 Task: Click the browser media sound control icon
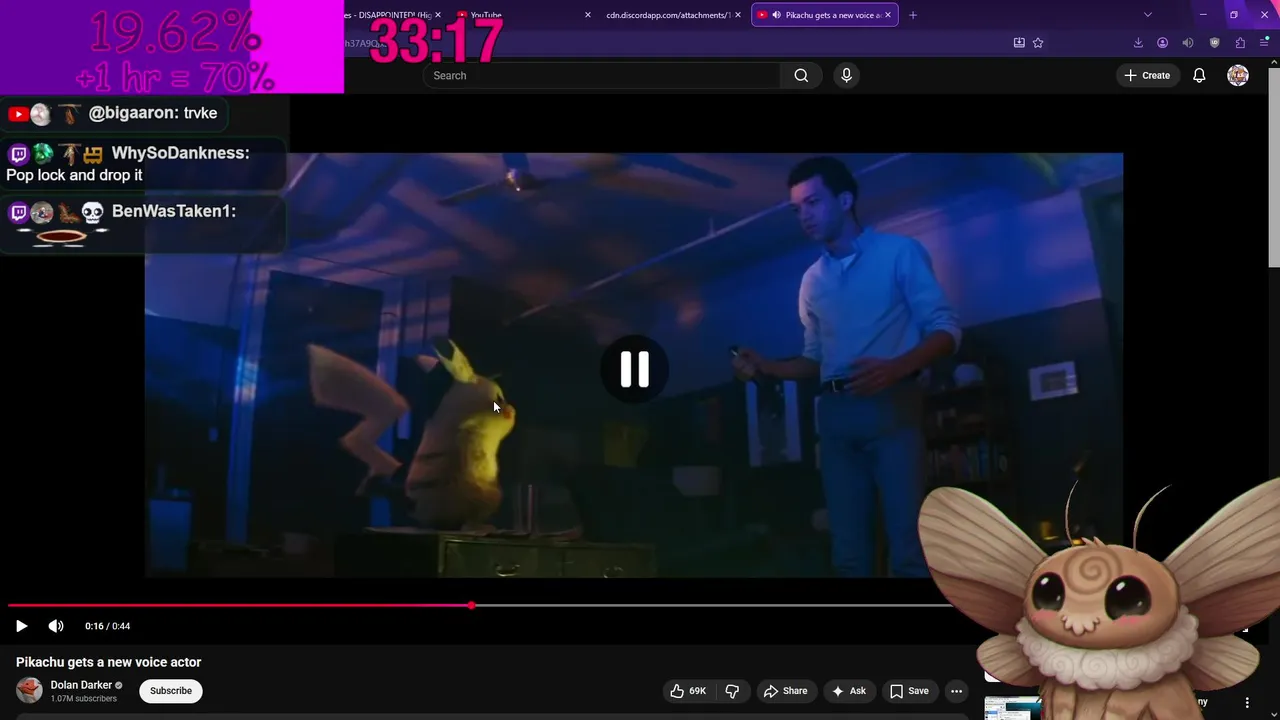point(1188,43)
